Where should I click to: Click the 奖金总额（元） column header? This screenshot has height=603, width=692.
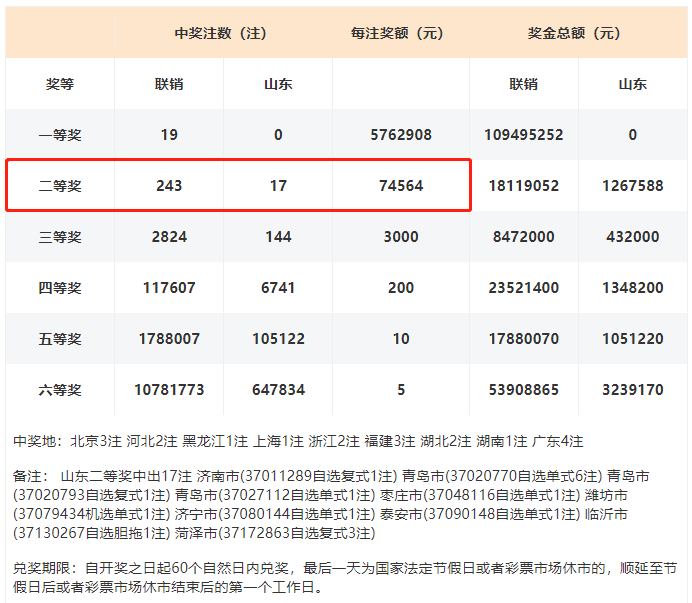[577, 33]
